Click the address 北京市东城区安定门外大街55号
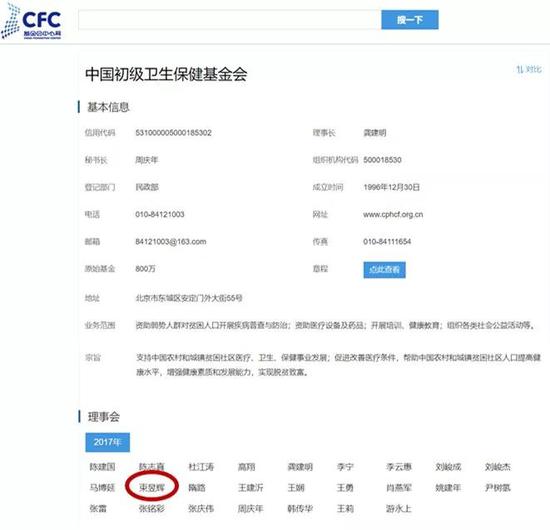The image size is (550, 530). [x=189, y=298]
